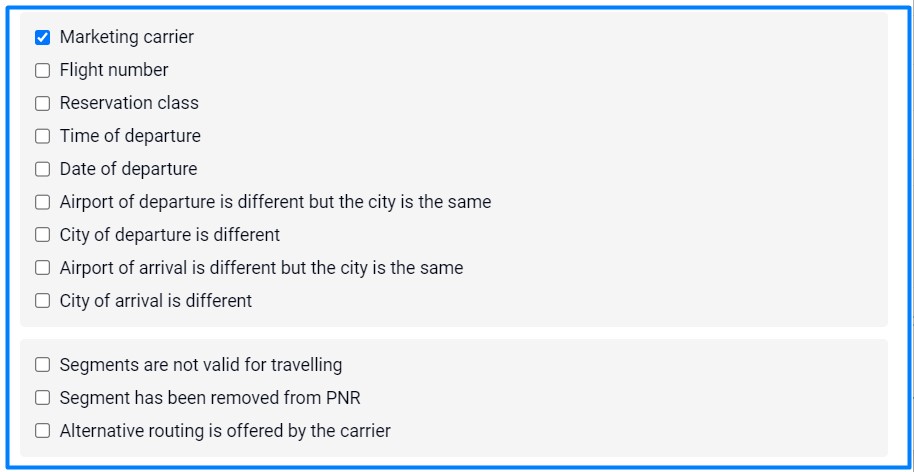This screenshot has height=472, width=914.
Task: Click 'Segment has been removed from PNR' text
Action: click(210, 398)
